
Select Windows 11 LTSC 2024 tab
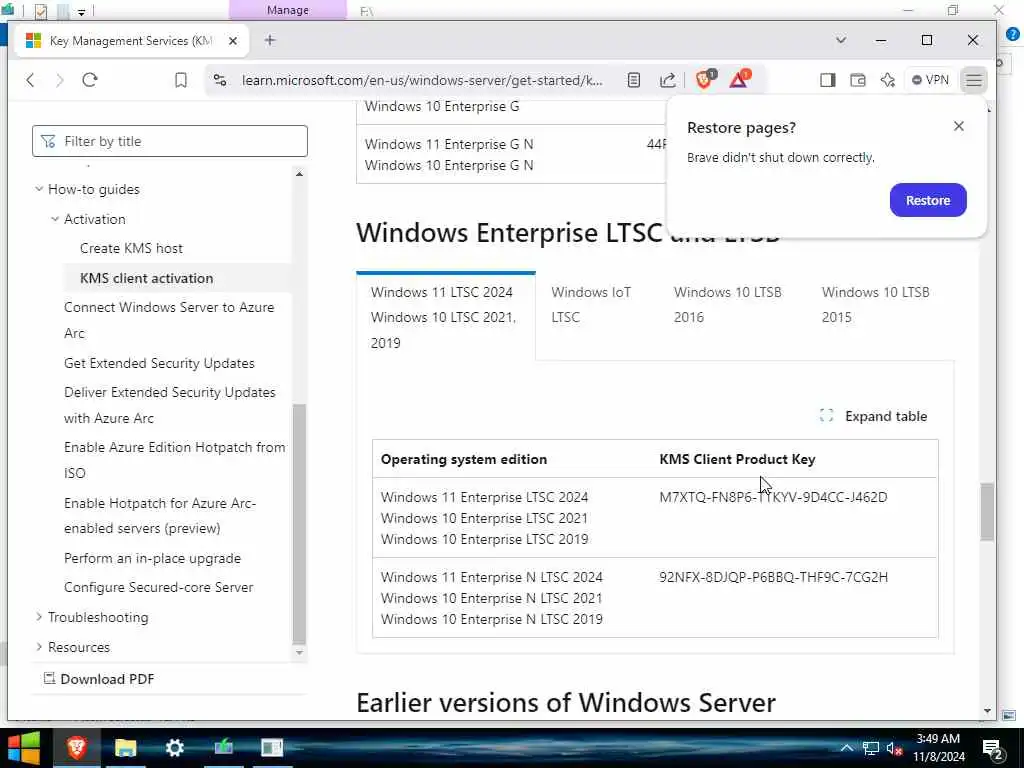445,317
